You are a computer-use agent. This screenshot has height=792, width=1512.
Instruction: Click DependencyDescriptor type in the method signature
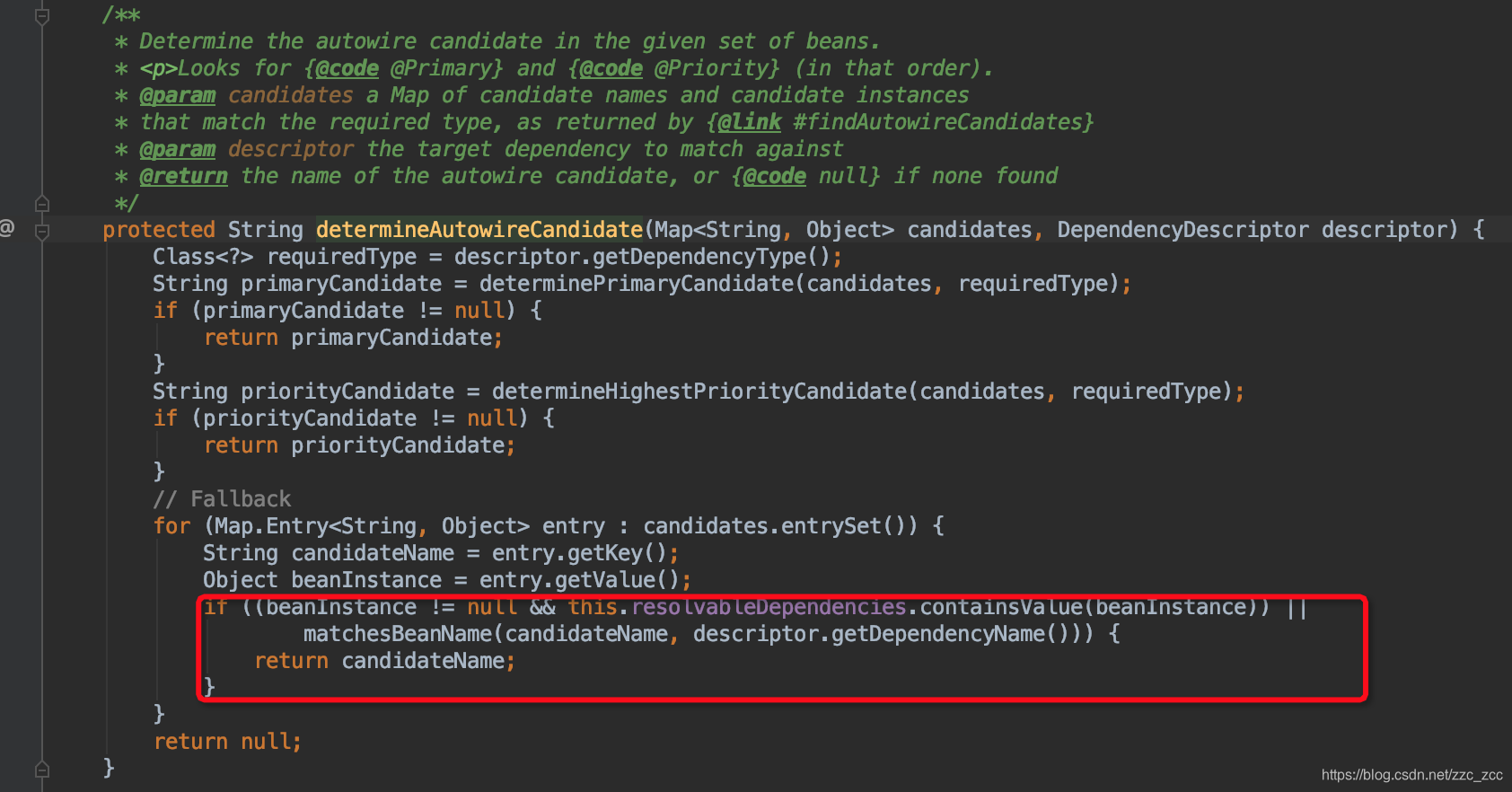(x=1182, y=230)
